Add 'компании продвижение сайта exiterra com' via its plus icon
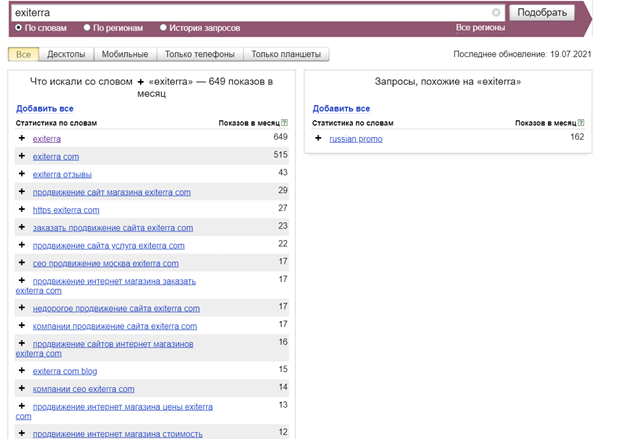This screenshot has width=624, height=439. pyautogui.click(x=22, y=326)
